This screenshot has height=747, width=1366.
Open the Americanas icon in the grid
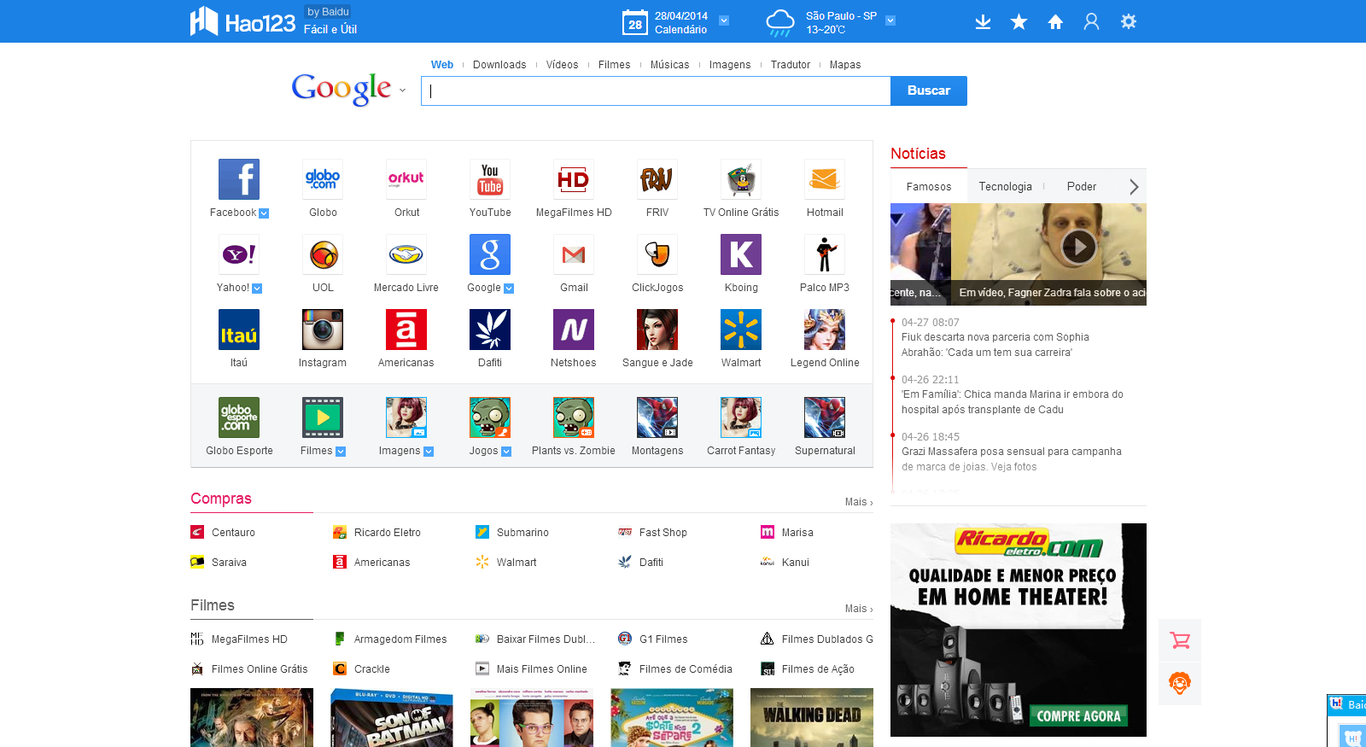[406, 329]
